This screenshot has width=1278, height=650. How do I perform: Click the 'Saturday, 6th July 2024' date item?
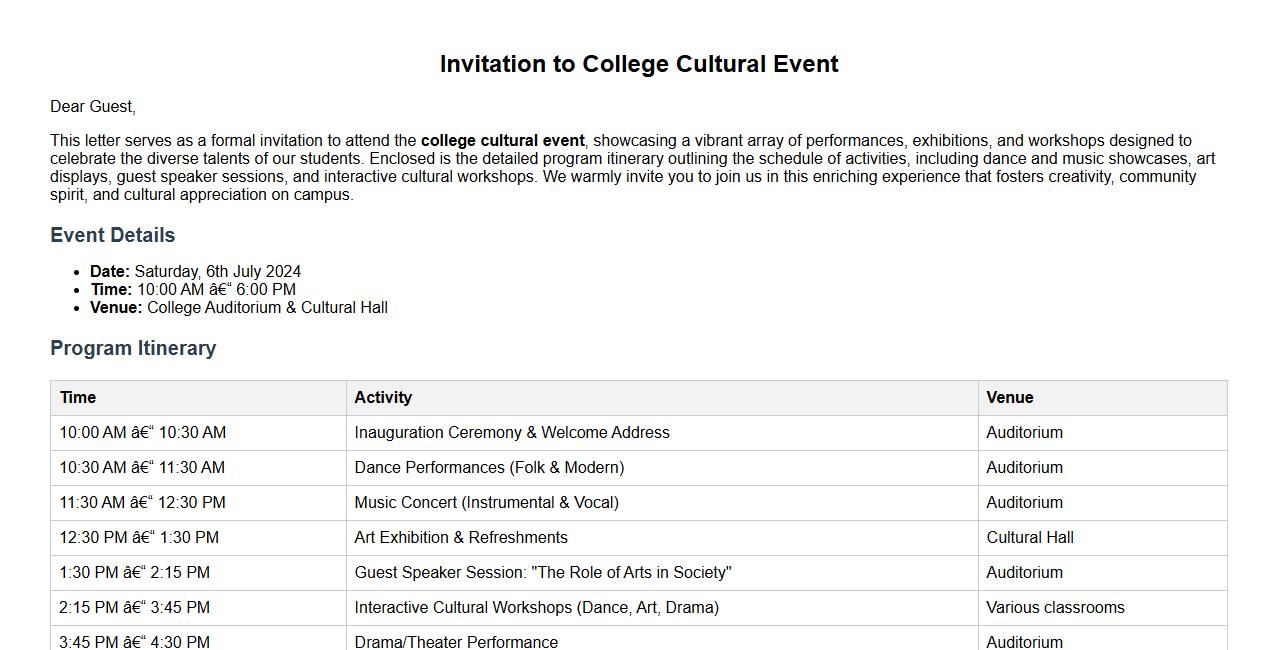point(217,272)
